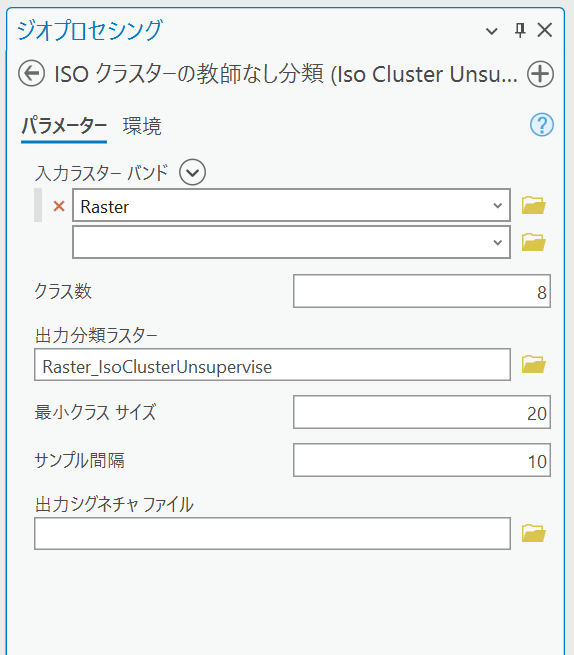The width and height of the screenshot is (574, 655).
Task: Open the pane options chevron menu
Action: click(x=492, y=31)
